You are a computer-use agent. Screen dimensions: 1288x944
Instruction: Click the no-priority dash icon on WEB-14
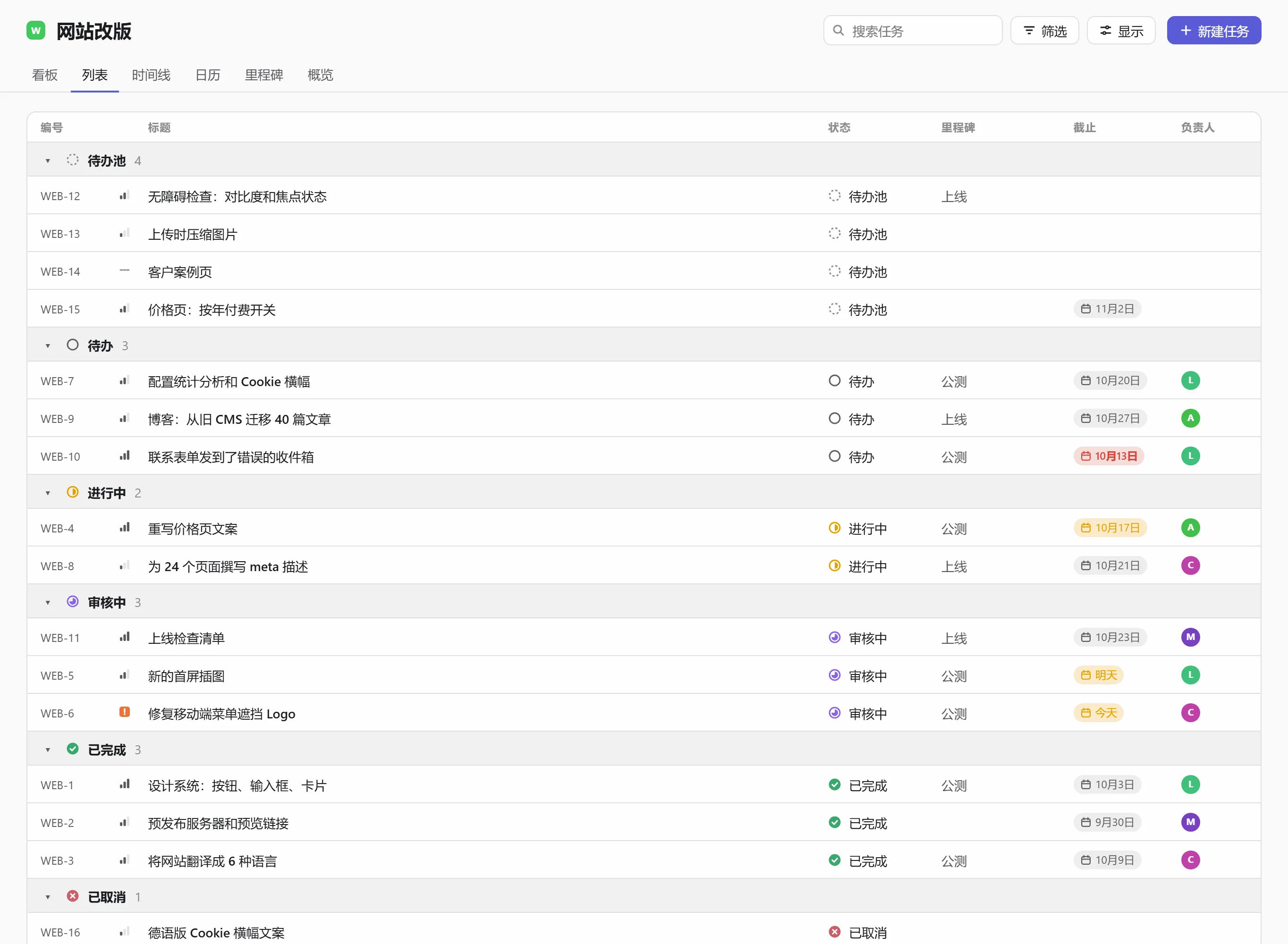tap(124, 271)
